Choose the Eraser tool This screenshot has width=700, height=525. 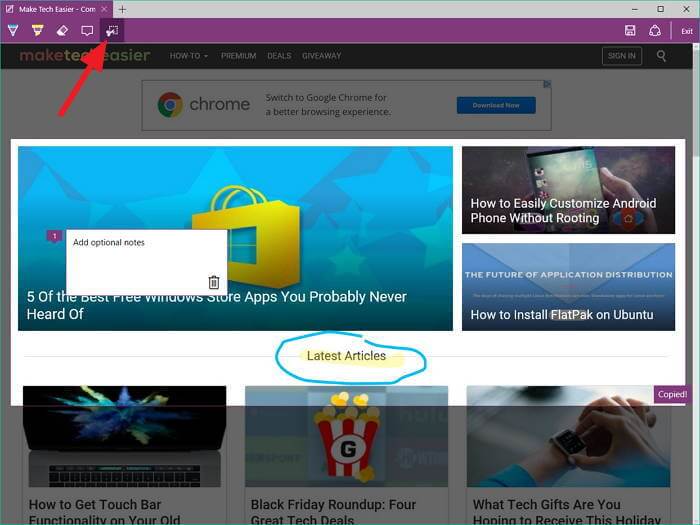[62, 31]
